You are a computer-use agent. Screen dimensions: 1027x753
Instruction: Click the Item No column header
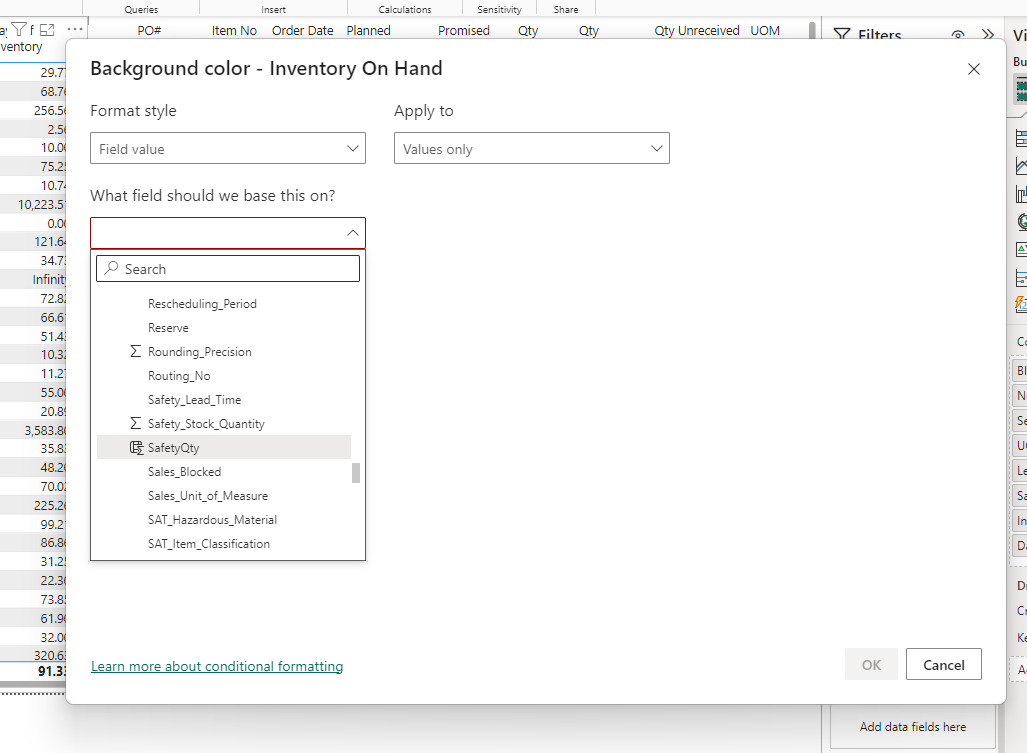[x=234, y=31]
